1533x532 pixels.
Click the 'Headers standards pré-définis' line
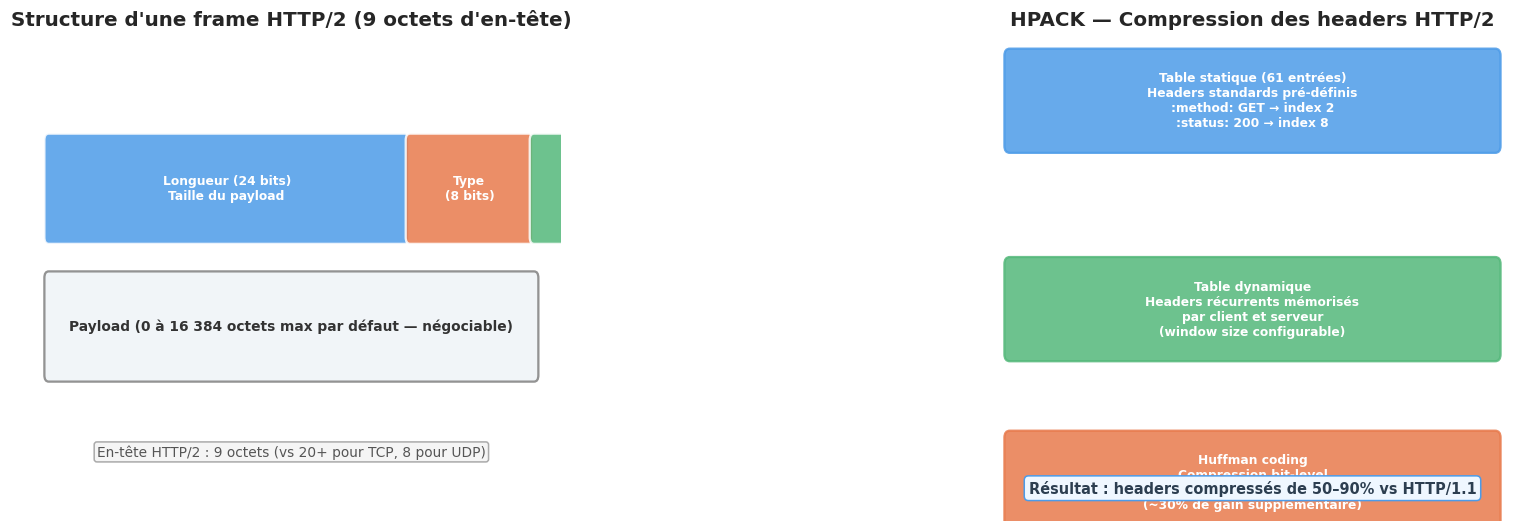click(1252, 93)
